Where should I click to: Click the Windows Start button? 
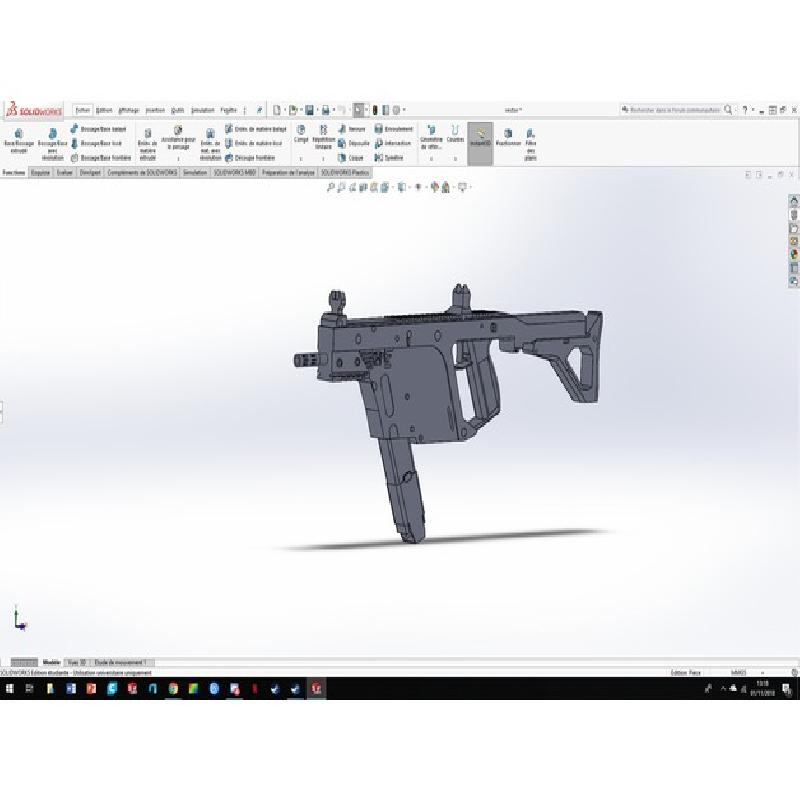(8, 689)
